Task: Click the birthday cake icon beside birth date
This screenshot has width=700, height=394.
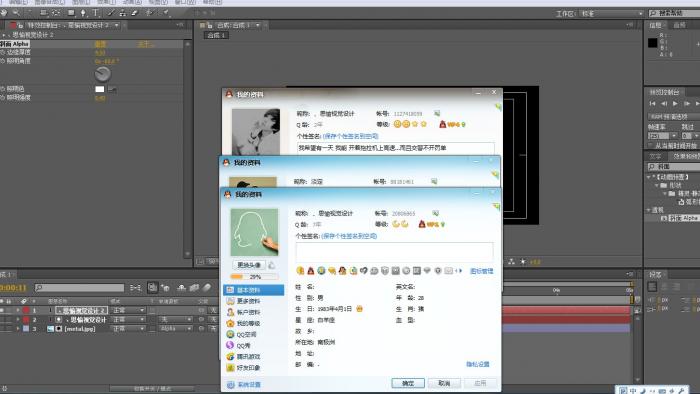Action: click(x=359, y=309)
